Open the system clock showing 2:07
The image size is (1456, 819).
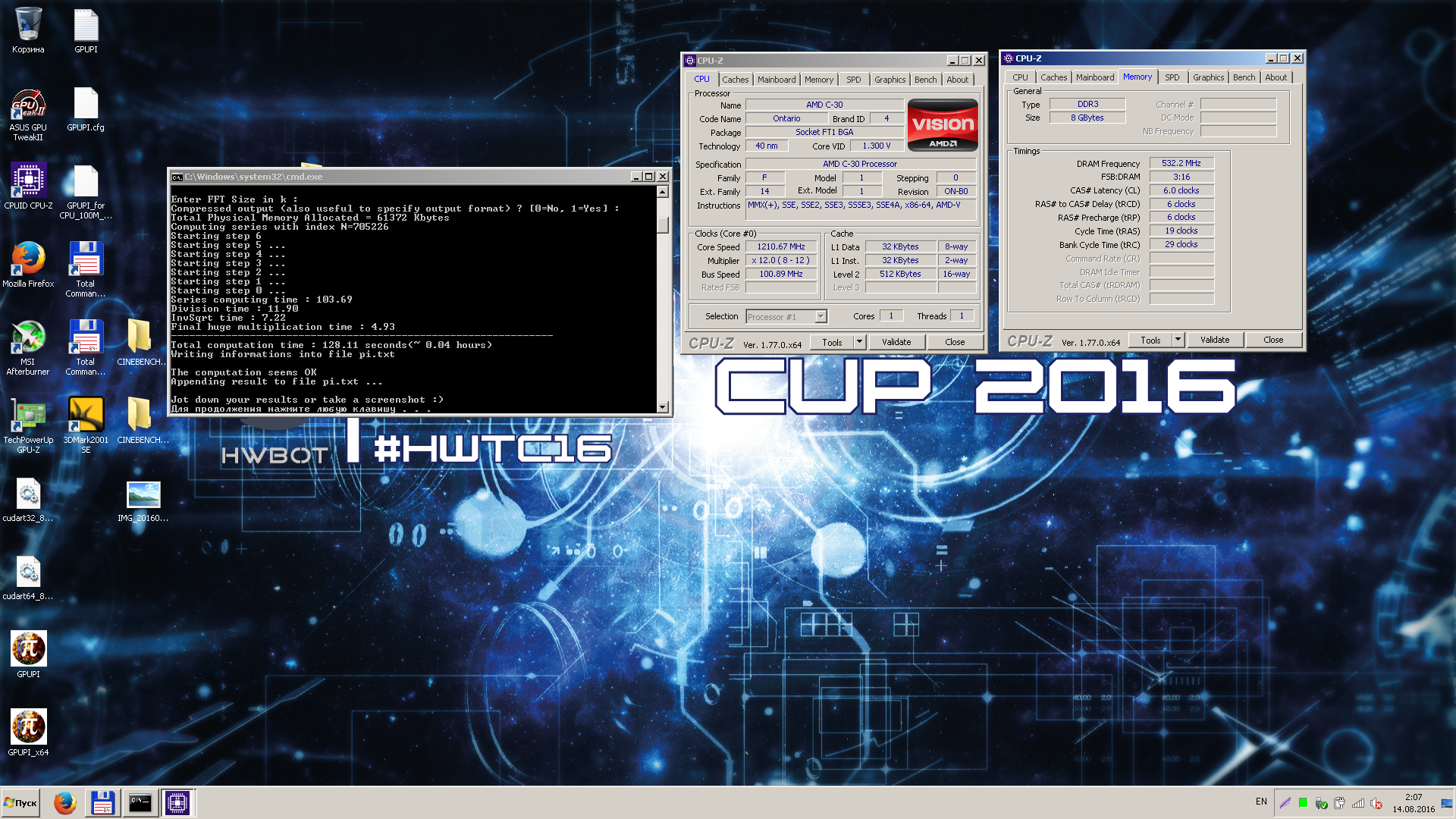(x=1414, y=803)
